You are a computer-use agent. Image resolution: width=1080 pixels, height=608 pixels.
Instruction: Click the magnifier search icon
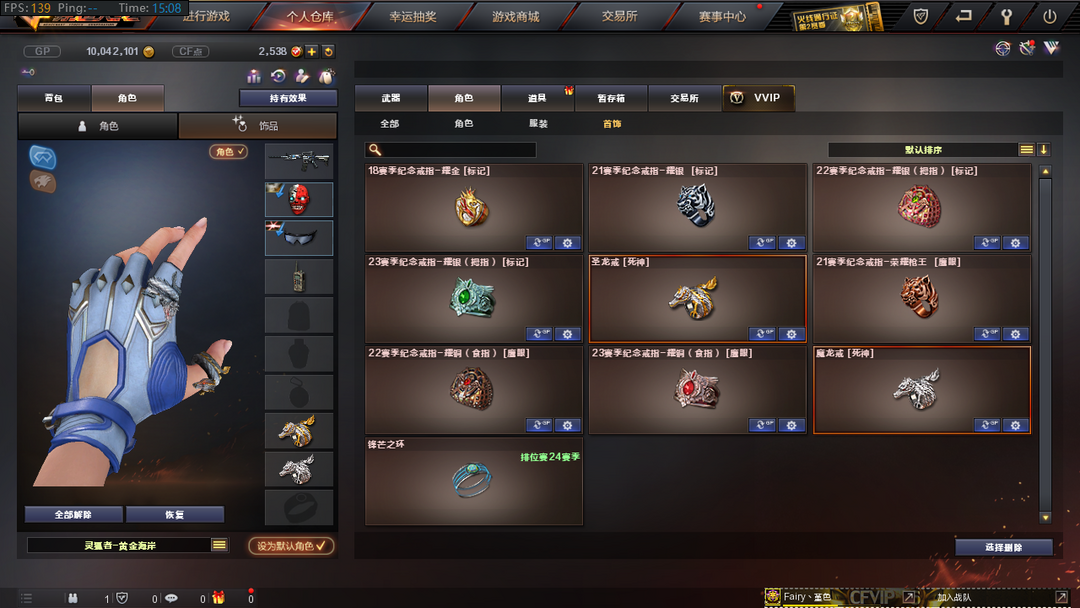tap(375, 149)
